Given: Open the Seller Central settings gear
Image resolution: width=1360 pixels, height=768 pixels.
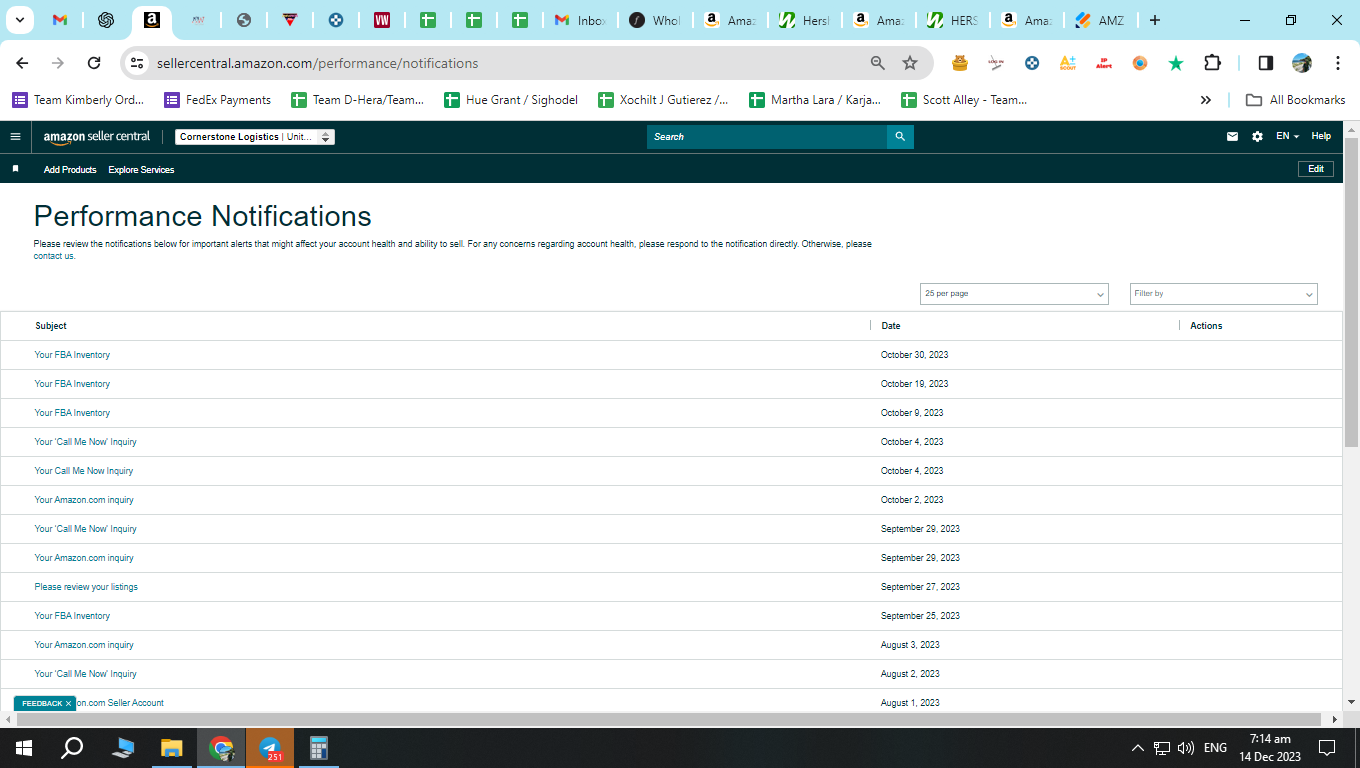Looking at the screenshot, I should tap(1257, 137).
